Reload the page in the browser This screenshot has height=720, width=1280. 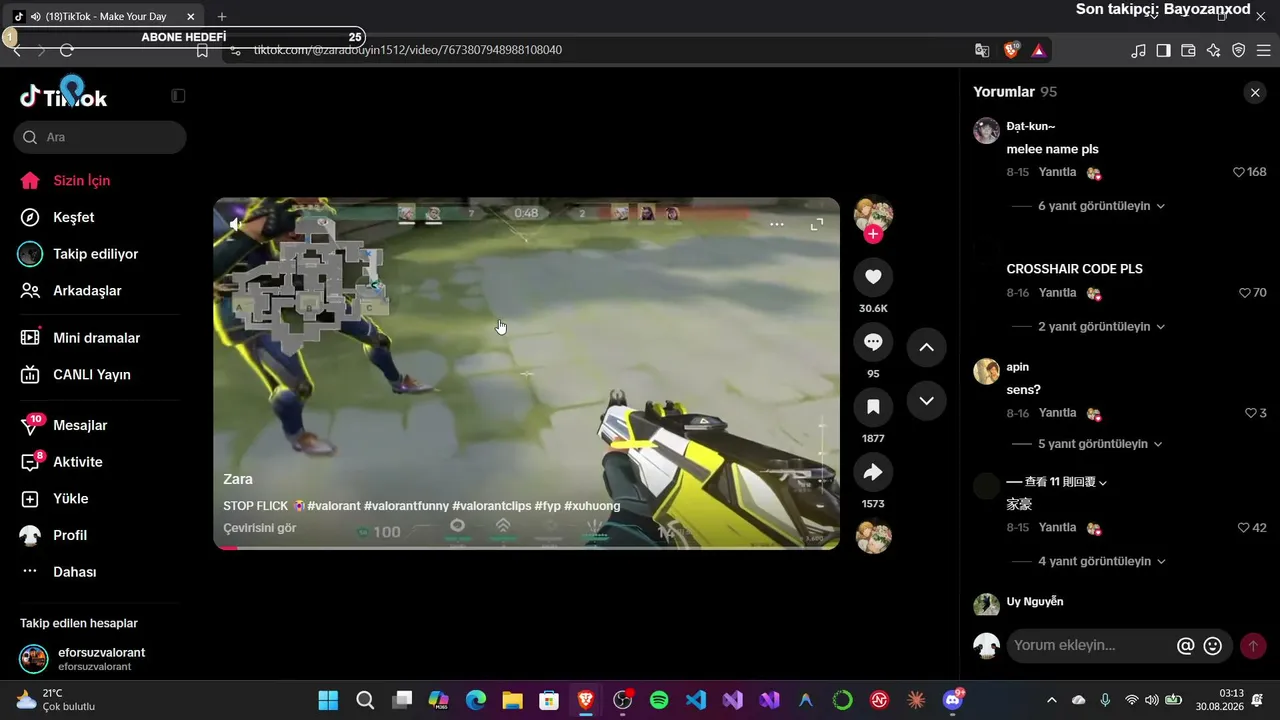(x=67, y=50)
